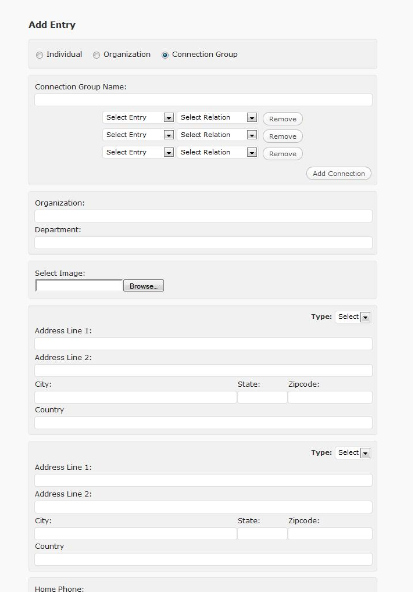Viewport: 413px width, 592px height.
Task: Focus the Organization text field
Action: (203, 216)
